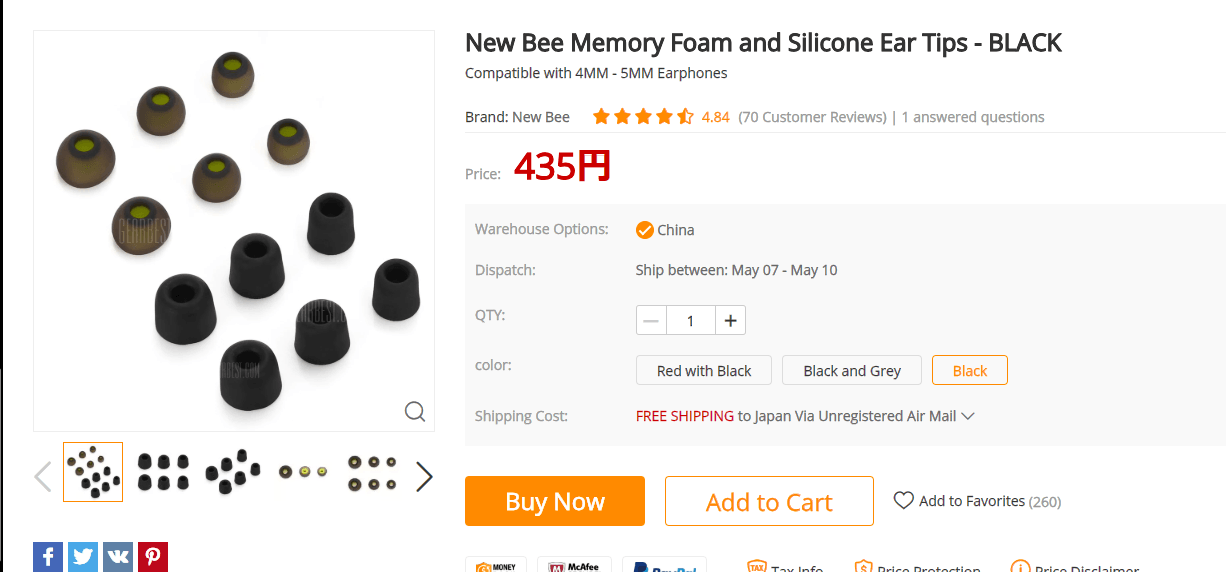Share product on Twitter
1226x572 pixels.
tap(83, 557)
